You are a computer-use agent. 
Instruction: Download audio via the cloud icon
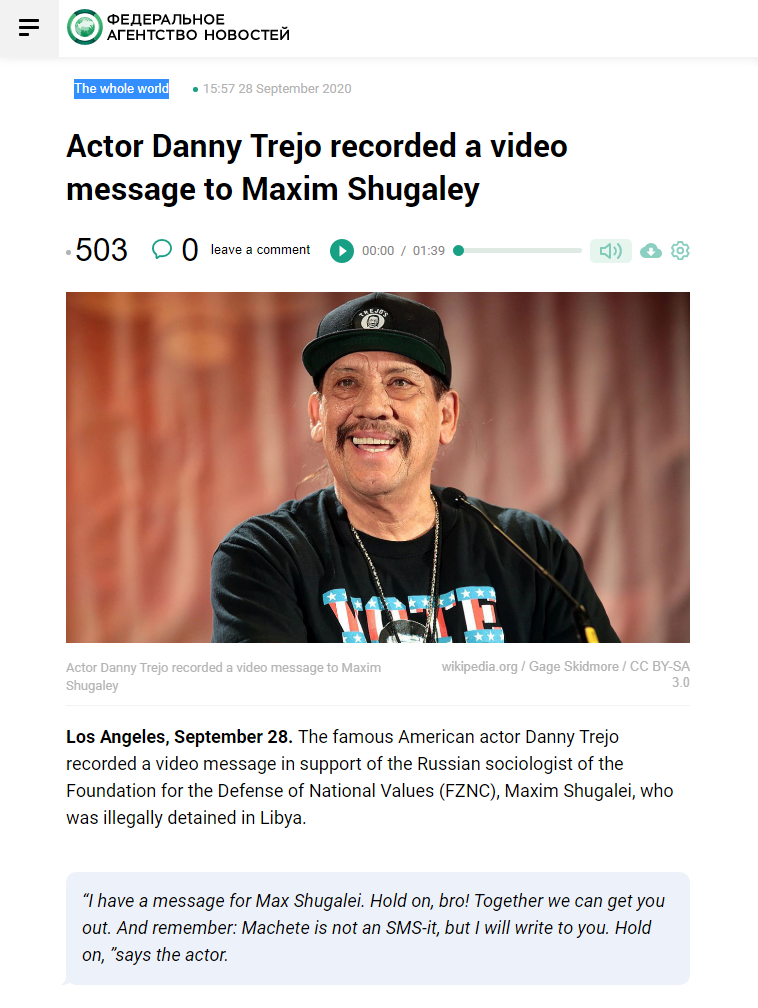coord(651,251)
